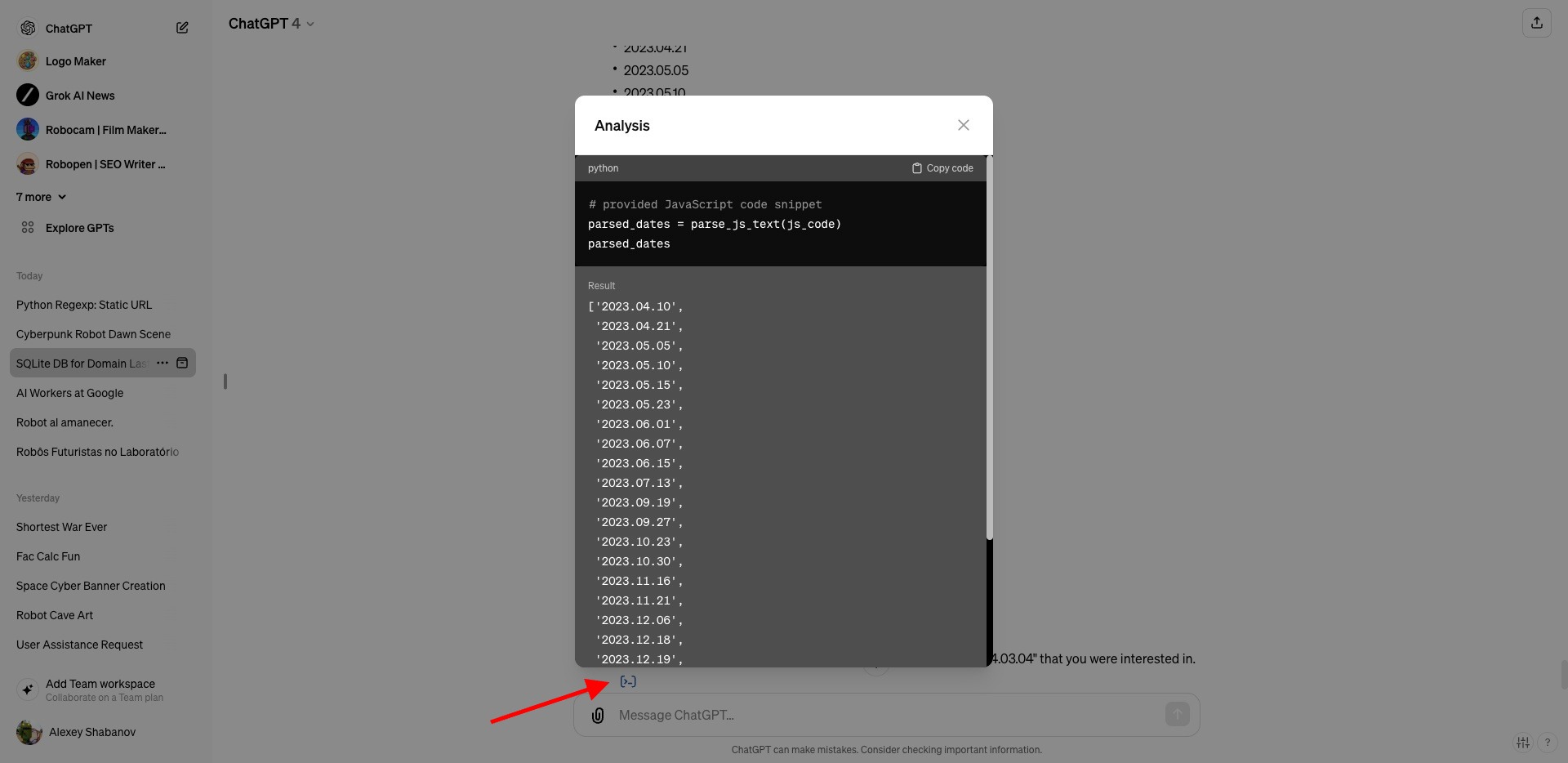The width and height of the screenshot is (1568, 763).
Task: Open options menu for SQLite DB chat
Action: click(163, 363)
